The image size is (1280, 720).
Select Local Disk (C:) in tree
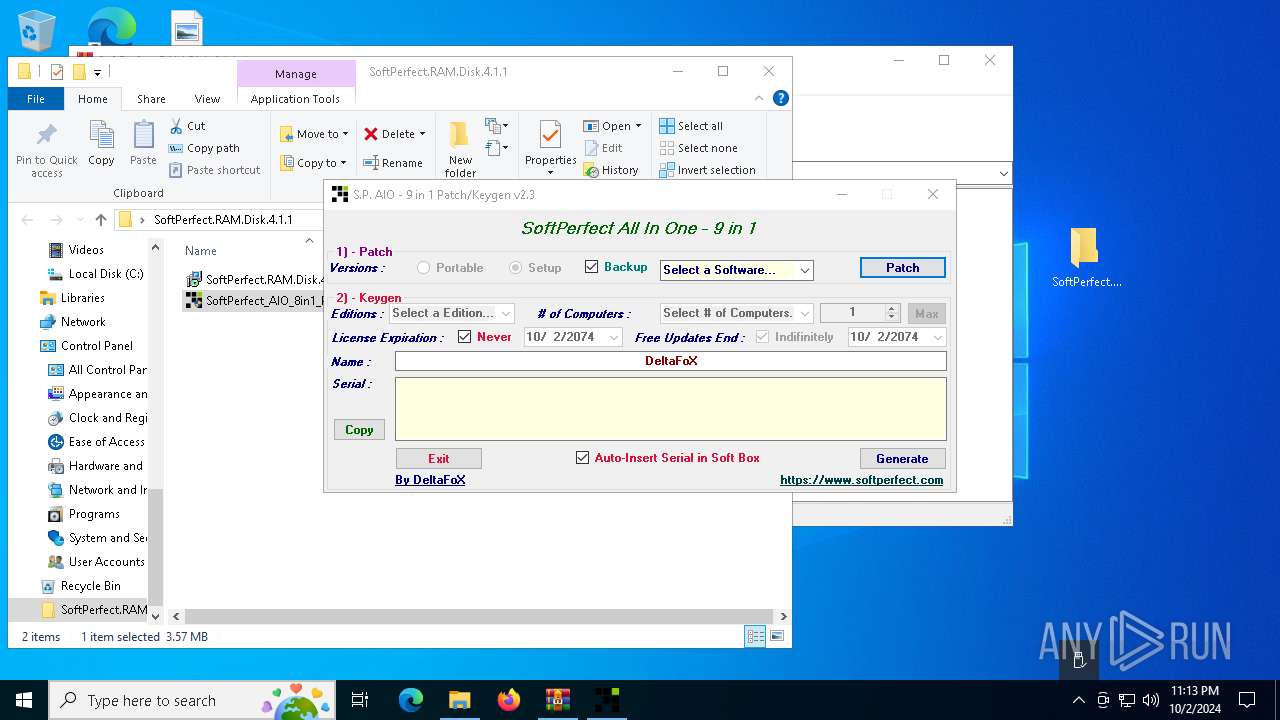click(x=96, y=274)
